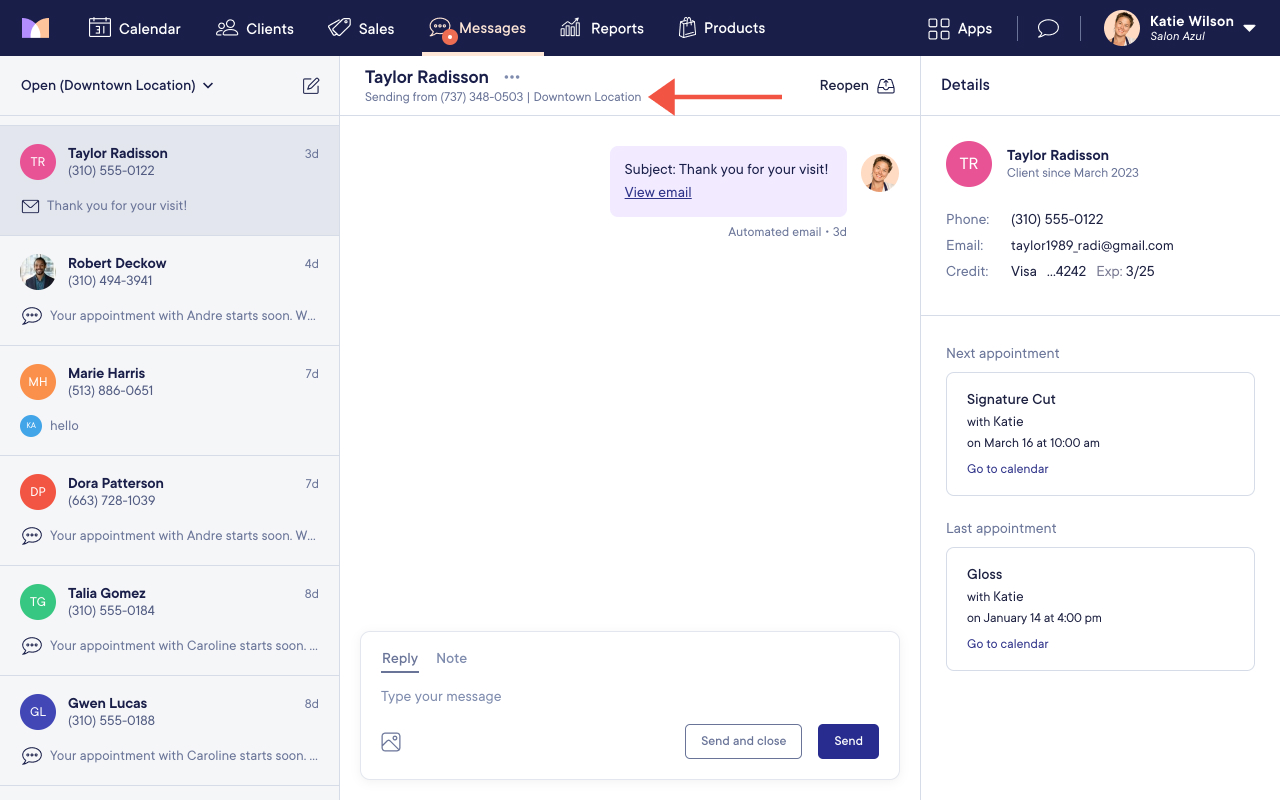Select the Reply tab
Viewport: 1280px width, 800px height.
coord(399,658)
